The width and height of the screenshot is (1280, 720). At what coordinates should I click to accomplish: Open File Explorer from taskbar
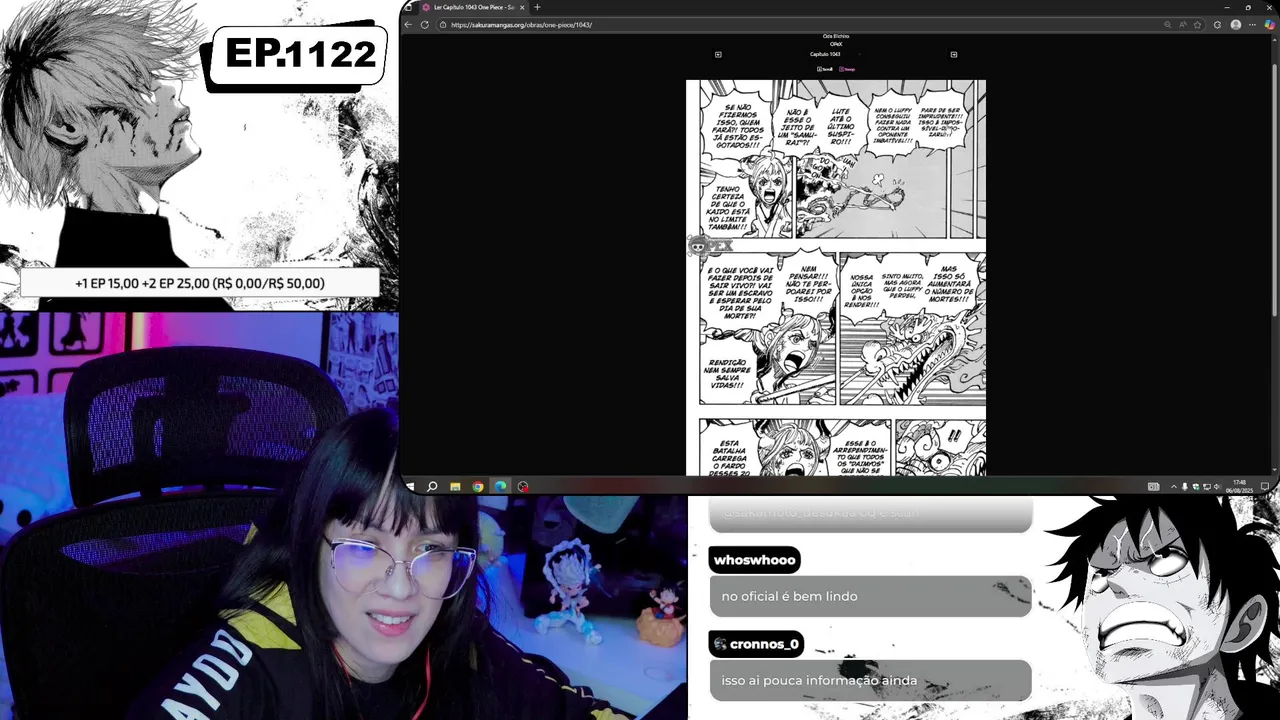pos(455,486)
